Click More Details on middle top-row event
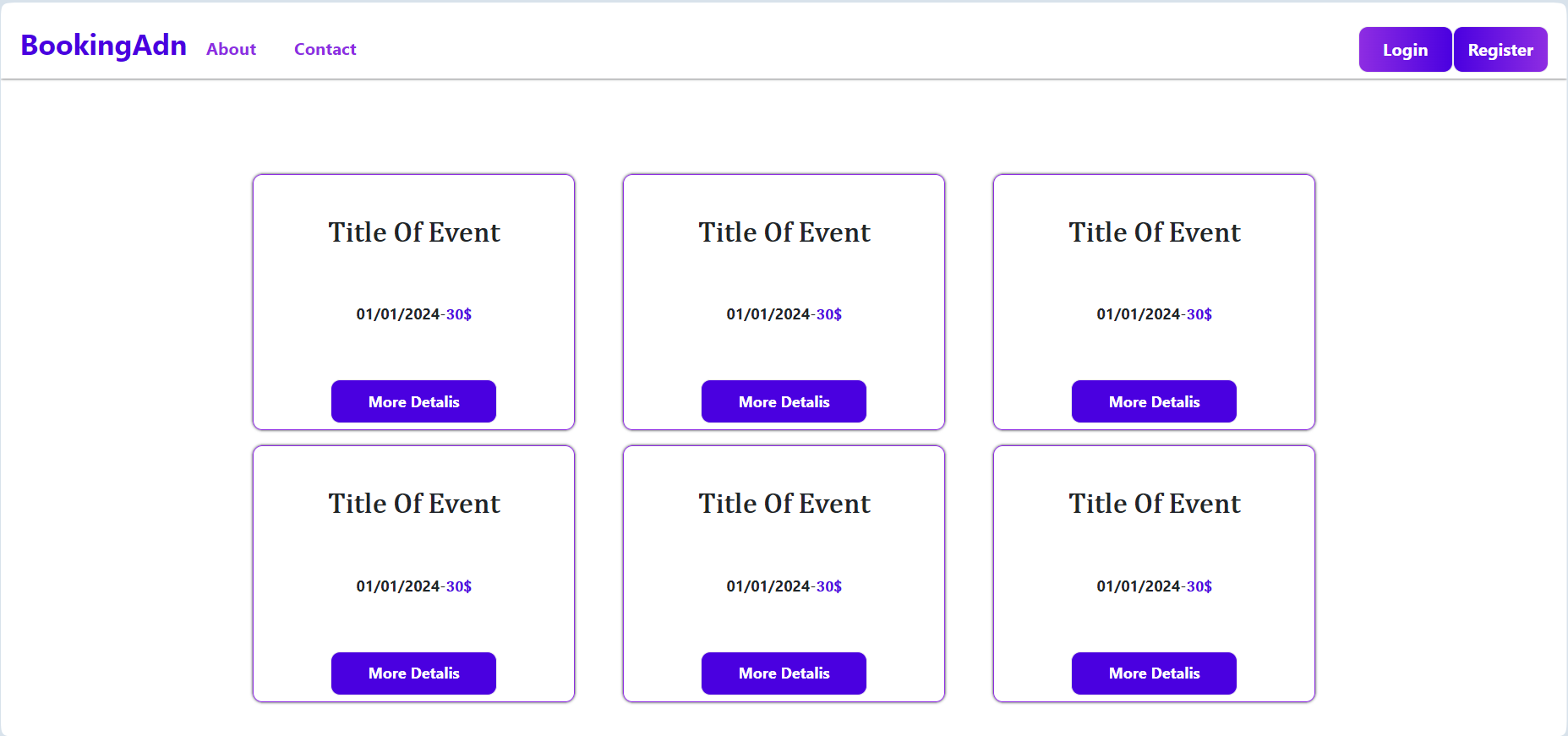The height and width of the screenshot is (736, 1568). [x=784, y=401]
